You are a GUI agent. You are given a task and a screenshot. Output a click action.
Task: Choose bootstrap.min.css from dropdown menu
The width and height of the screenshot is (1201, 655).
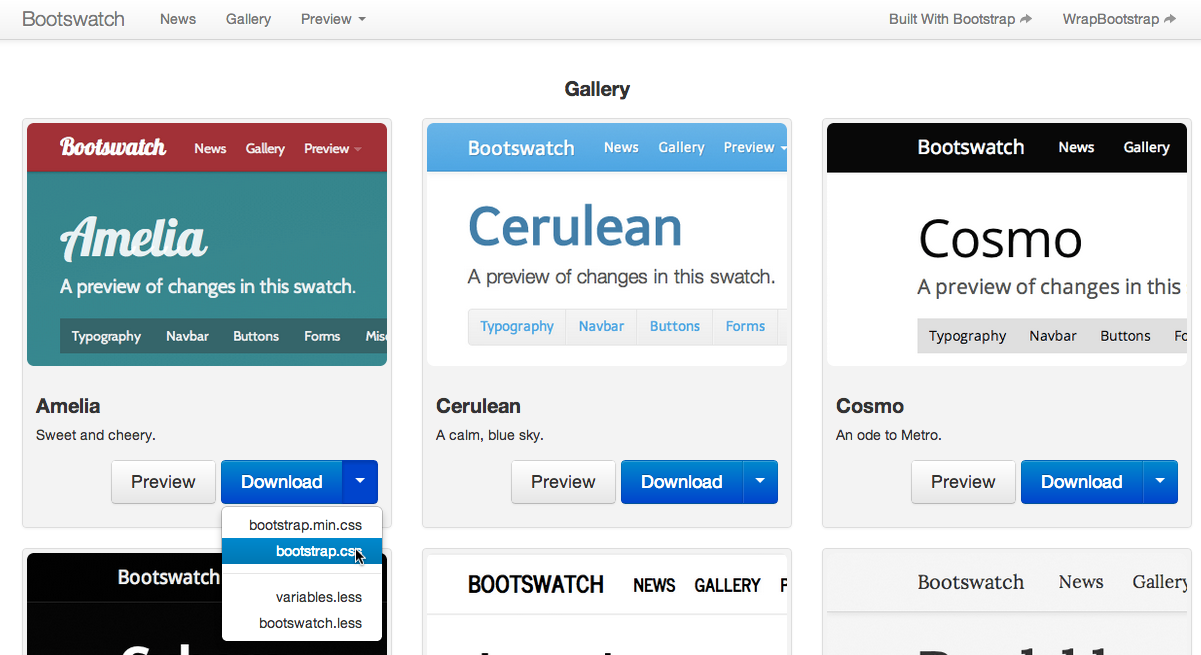point(302,525)
